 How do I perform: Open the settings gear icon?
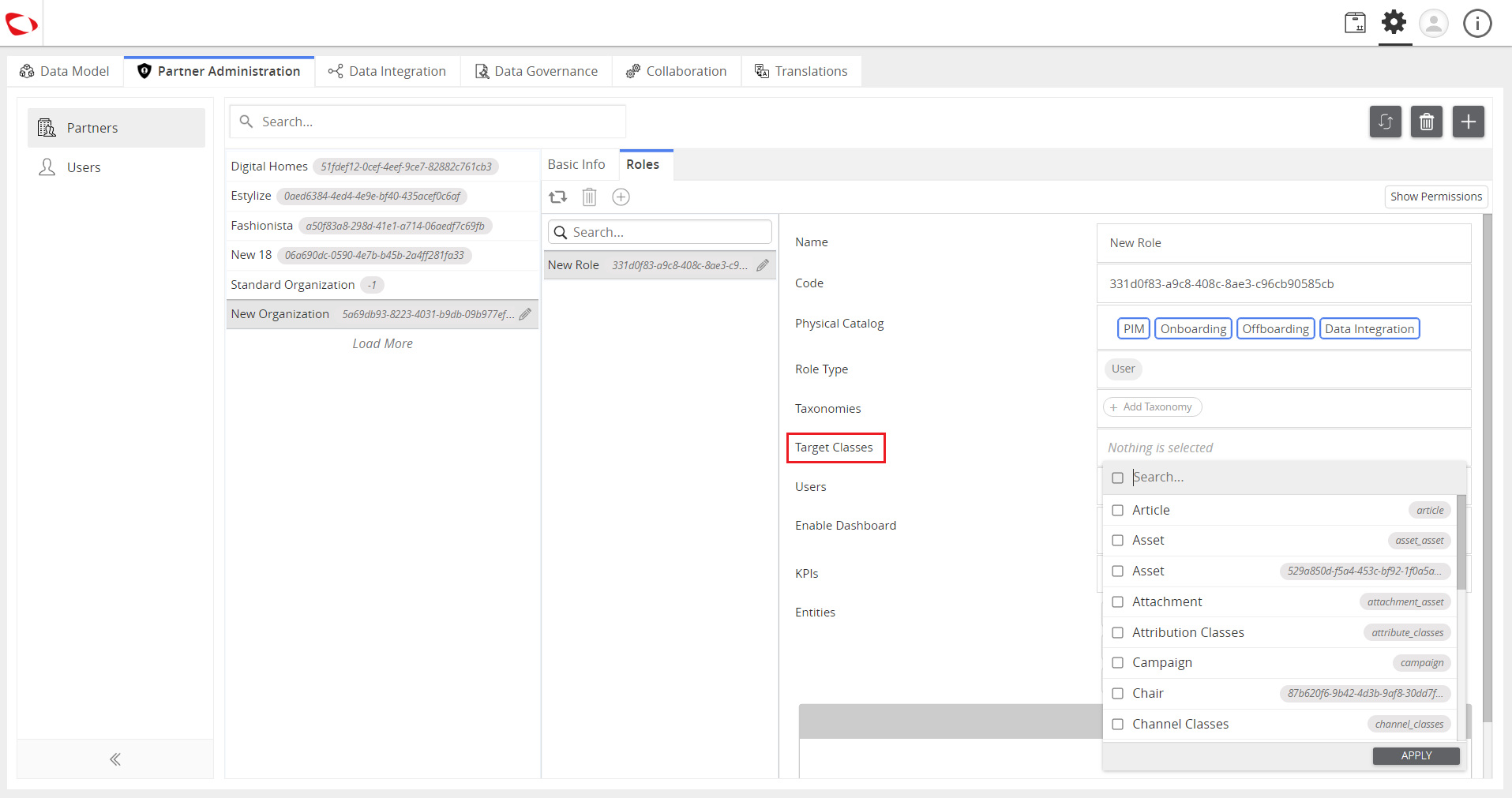(1394, 22)
